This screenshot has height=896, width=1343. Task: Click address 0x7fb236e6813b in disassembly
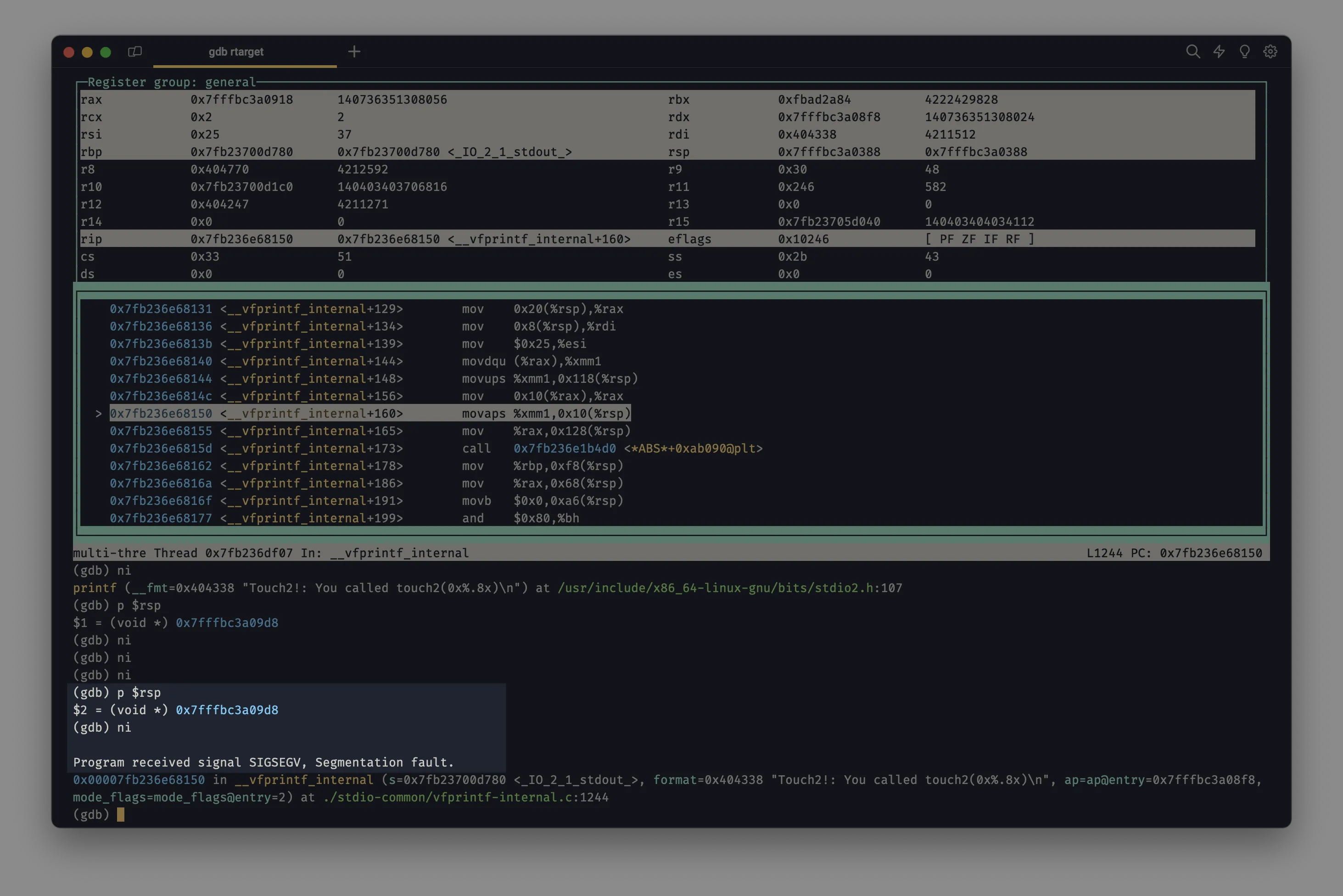(161, 343)
